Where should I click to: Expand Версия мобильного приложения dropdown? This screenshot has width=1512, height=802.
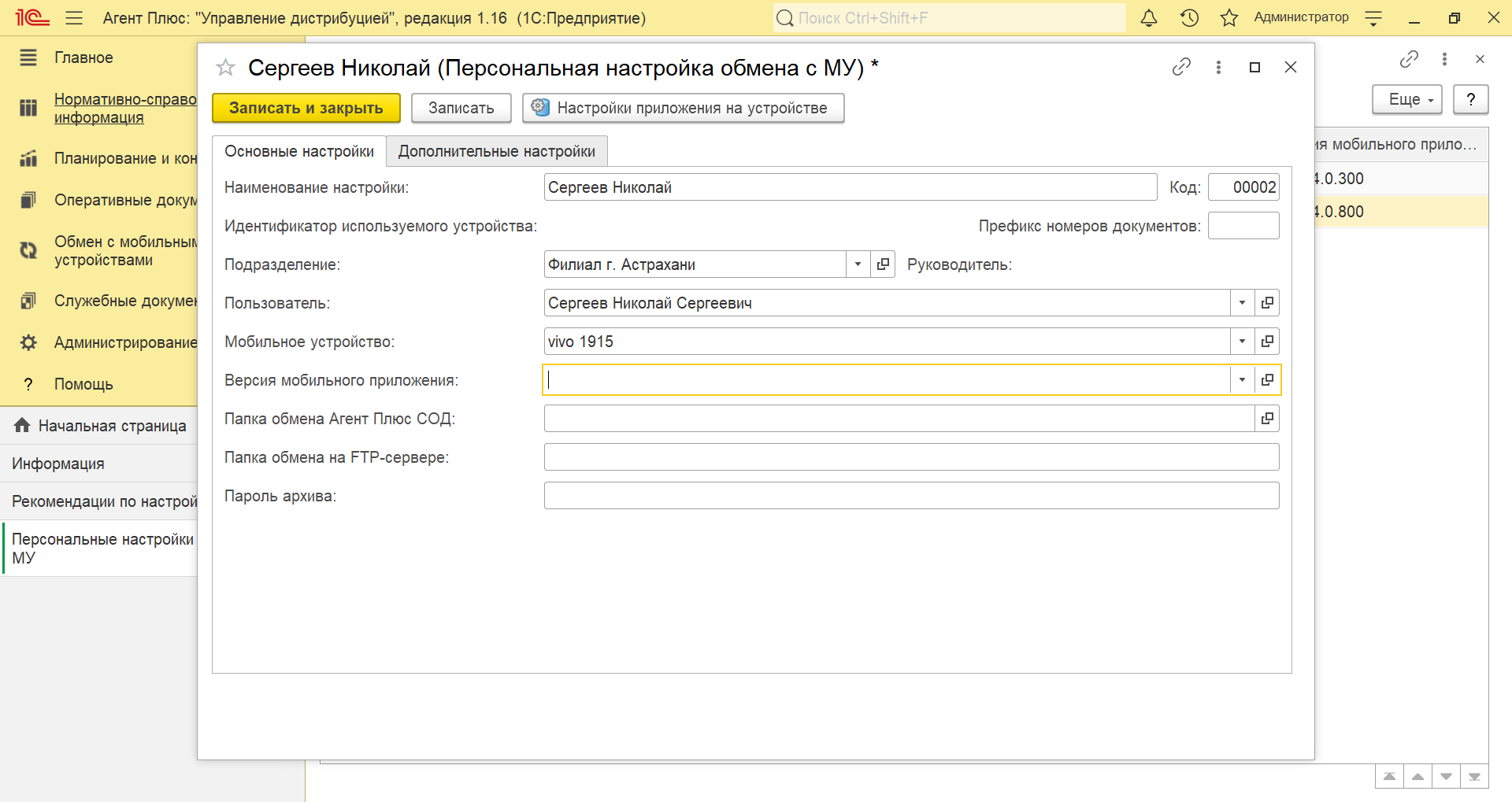(1242, 380)
